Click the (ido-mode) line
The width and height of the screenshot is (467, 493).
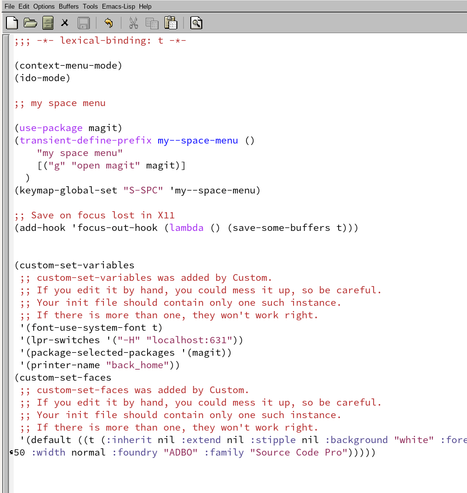coord(42,78)
